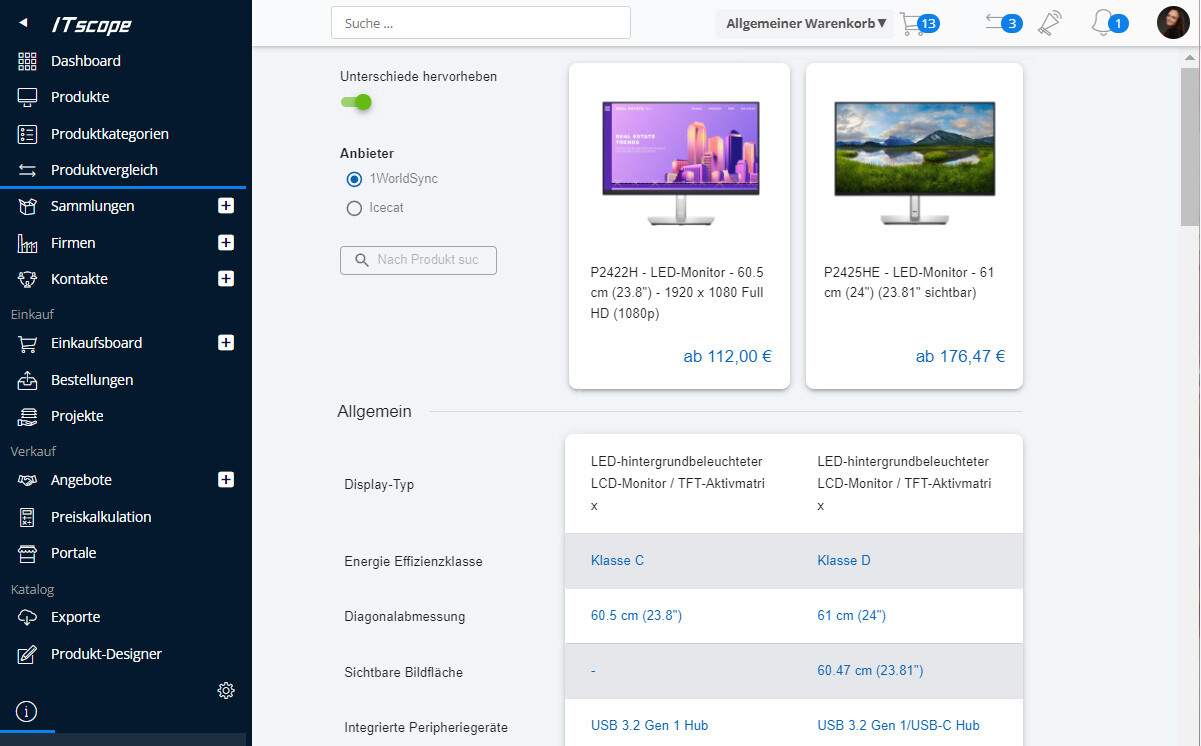Add new Einkaufsboard entry with plus button
Viewport: 1201px width, 746px height.
pos(226,343)
